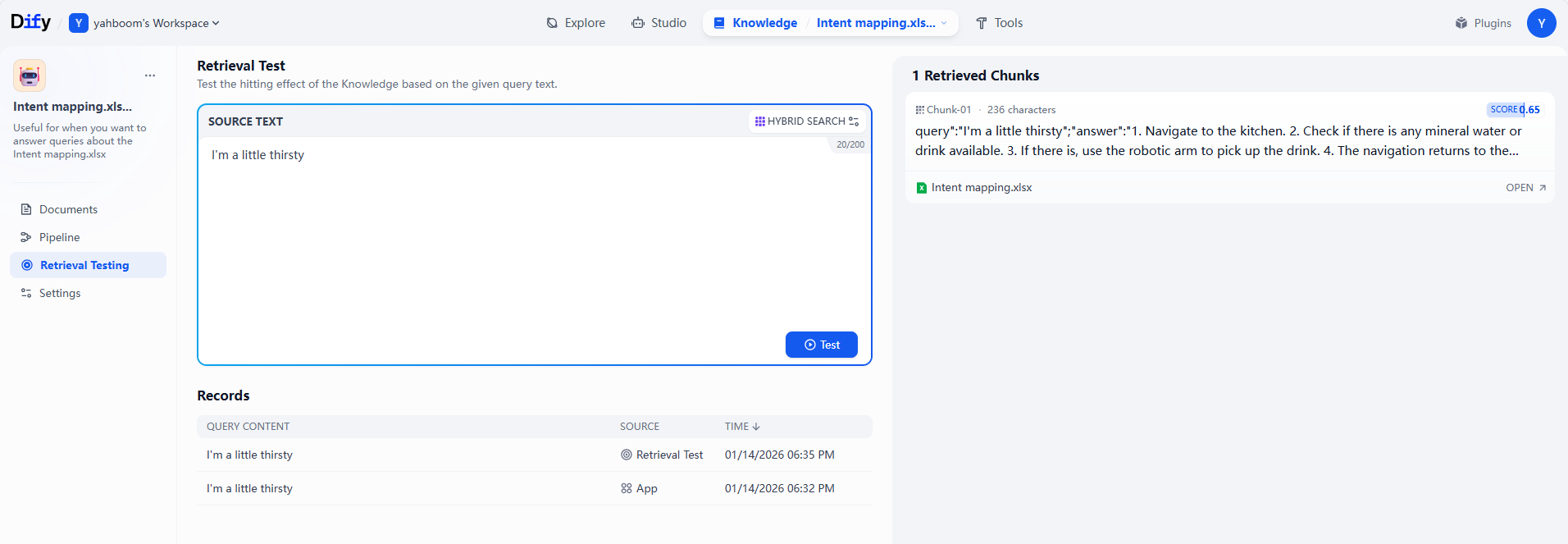
Task: Click the Tools hammer icon
Action: click(982, 23)
